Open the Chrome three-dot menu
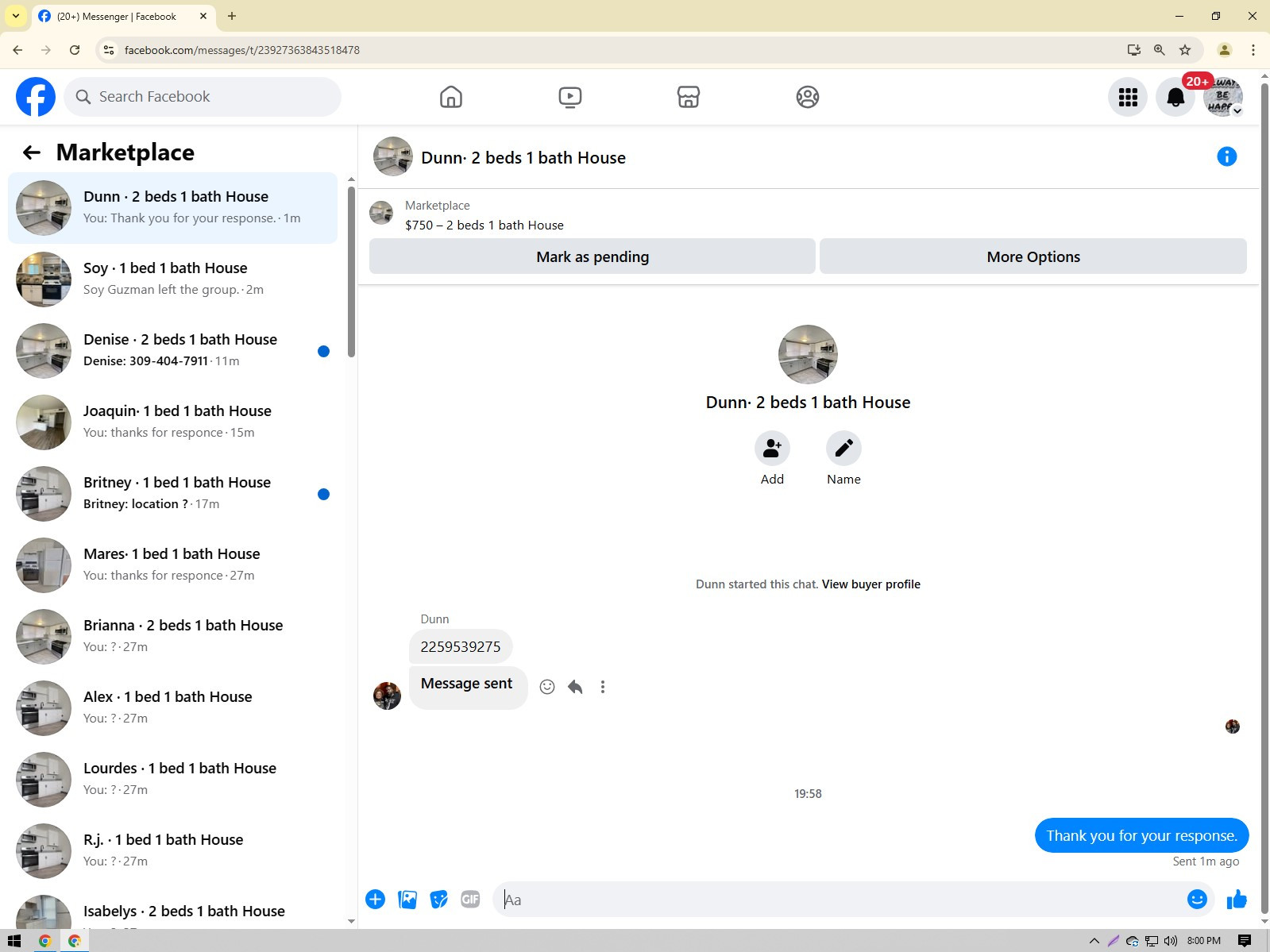The width and height of the screenshot is (1270, 952). [1253, 50]
